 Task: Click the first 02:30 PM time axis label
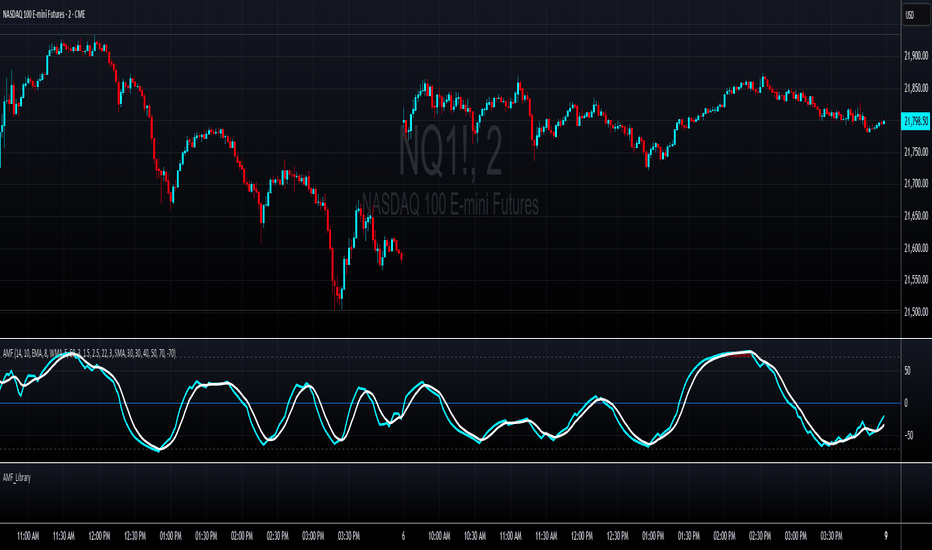[278, 536]
